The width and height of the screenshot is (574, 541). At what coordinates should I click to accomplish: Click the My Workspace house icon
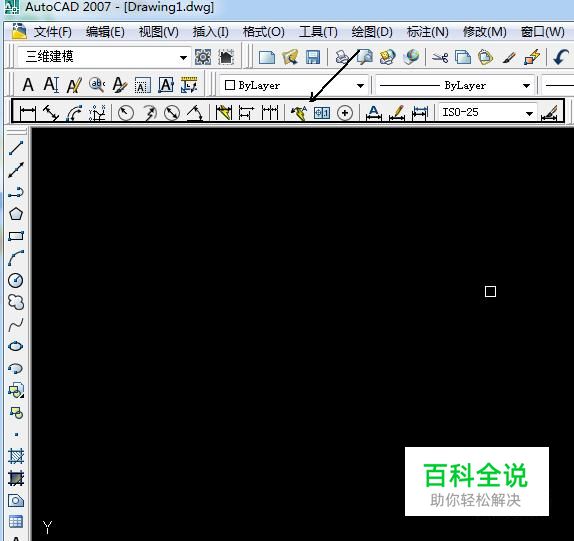click(226, 57)
